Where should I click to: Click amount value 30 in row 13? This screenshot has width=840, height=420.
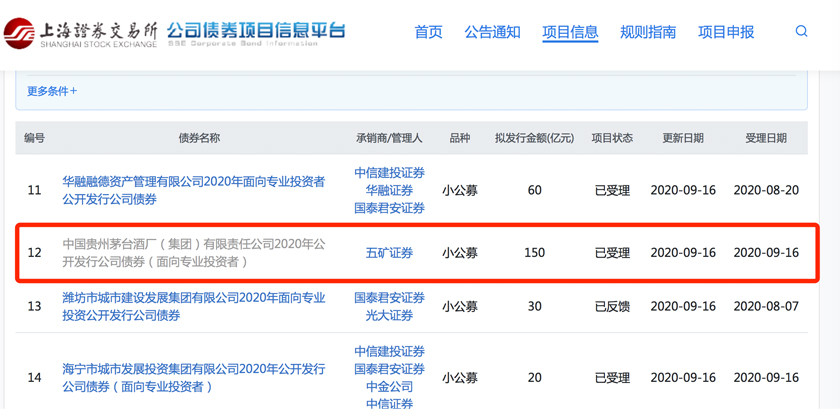pos(535,306)
